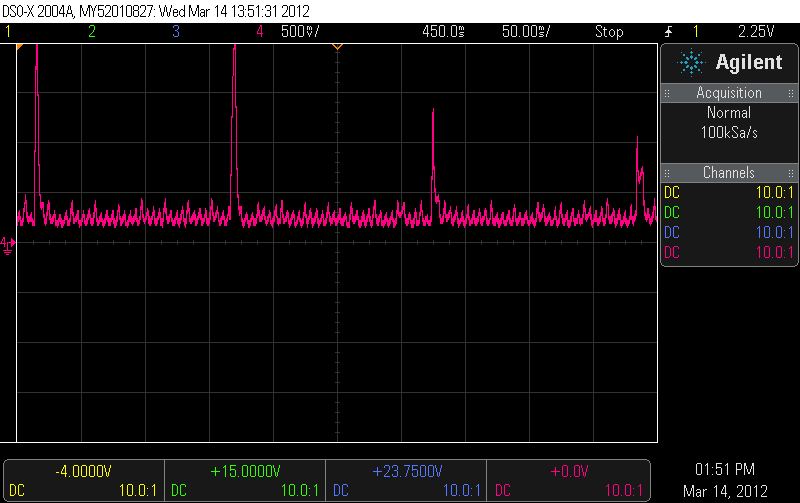Click the right grip dots on Channels header
This screenshot has width=800, height=503.
click(x=791, y=173)
